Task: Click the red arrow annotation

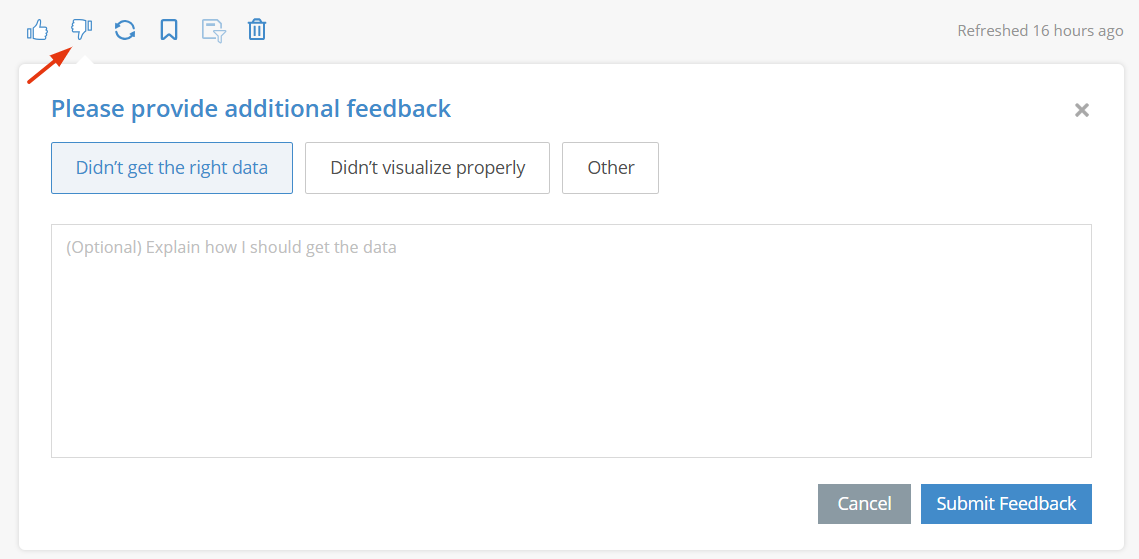Action: pyautogui.click(x=50, y=65)
